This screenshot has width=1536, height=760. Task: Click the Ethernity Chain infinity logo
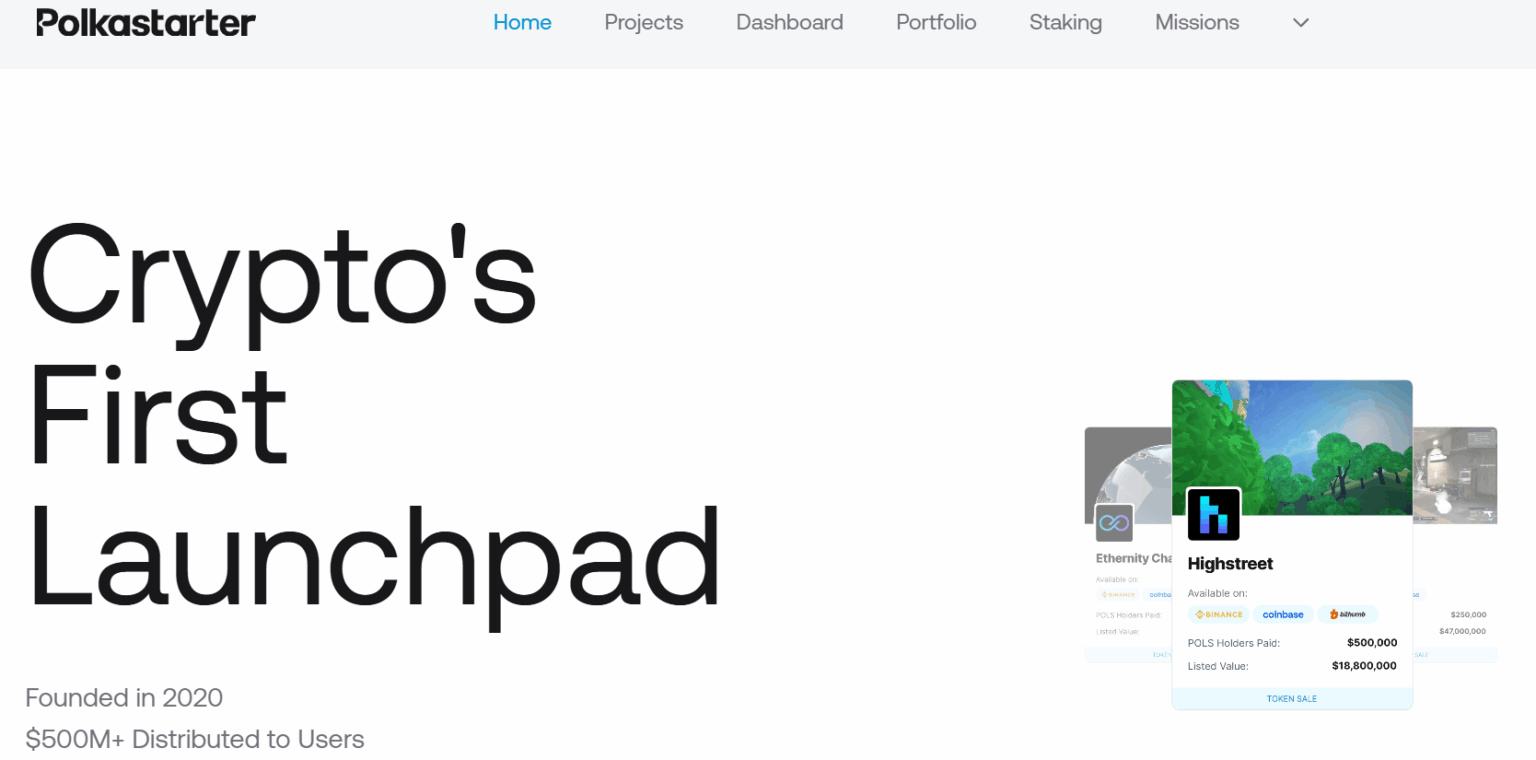pos(1113,523)
